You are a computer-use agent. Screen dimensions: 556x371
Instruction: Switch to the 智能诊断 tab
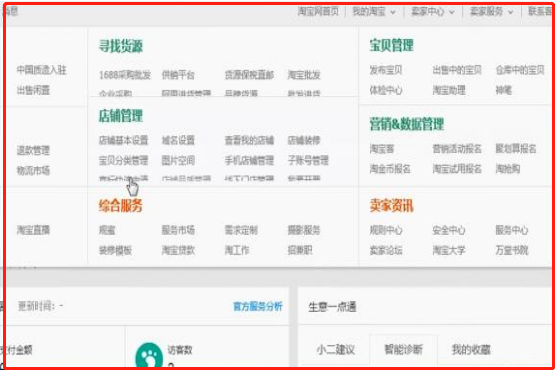pyautogui.click(x=404, y=350)
